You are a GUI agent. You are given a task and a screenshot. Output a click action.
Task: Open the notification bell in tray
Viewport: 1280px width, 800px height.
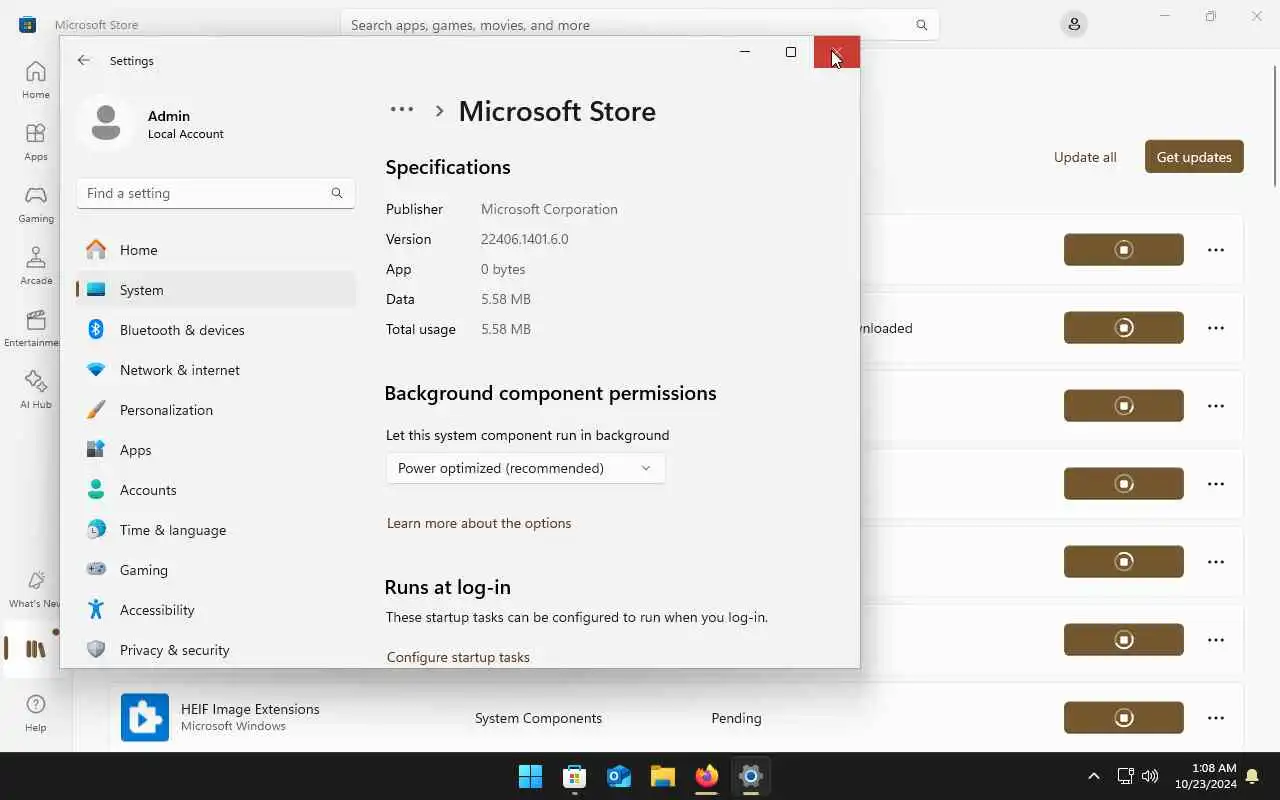point(1252,776)
